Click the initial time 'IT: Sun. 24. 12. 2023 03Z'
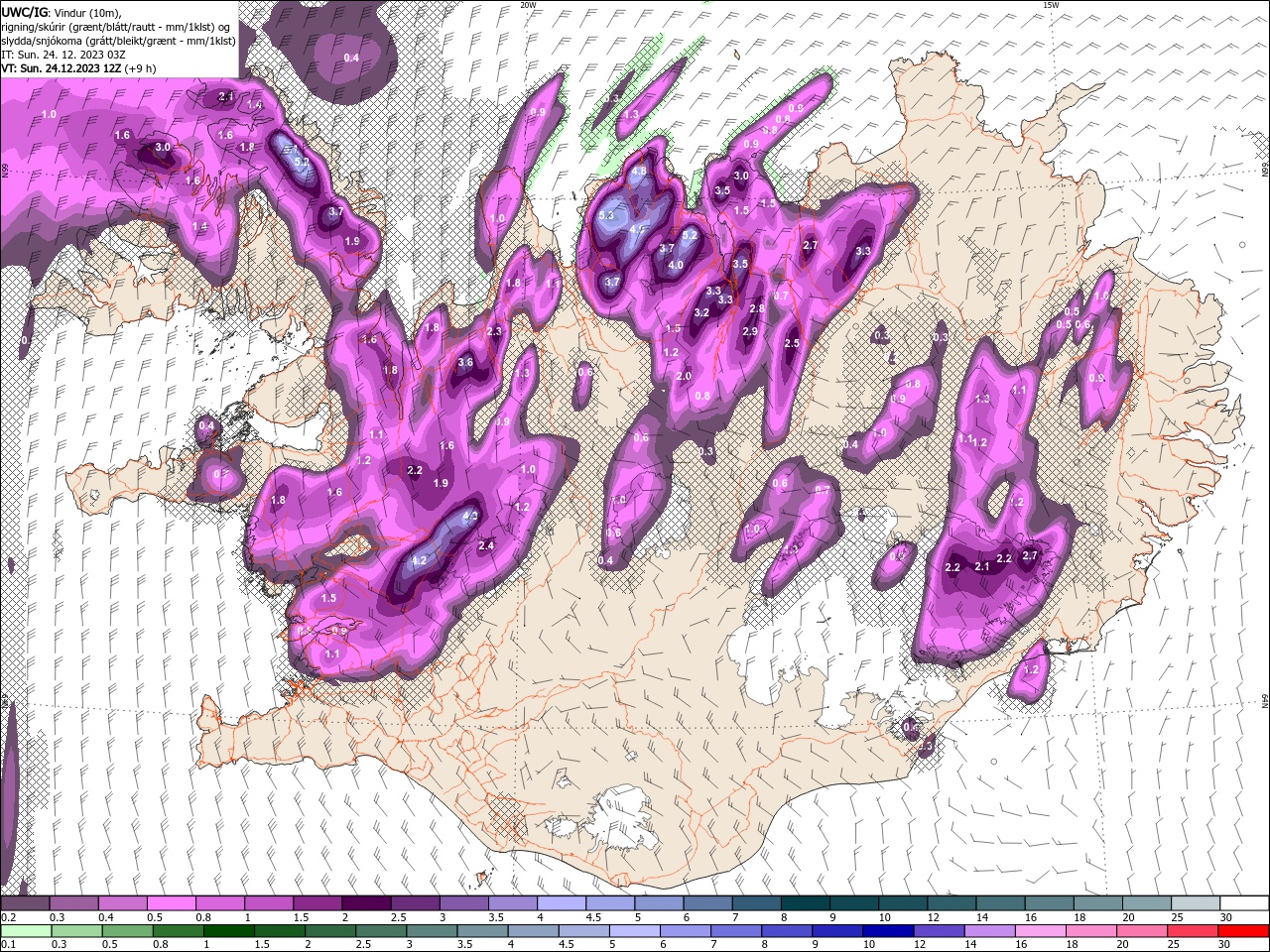Screen dimensions: 1270x952 pos(62,55)
